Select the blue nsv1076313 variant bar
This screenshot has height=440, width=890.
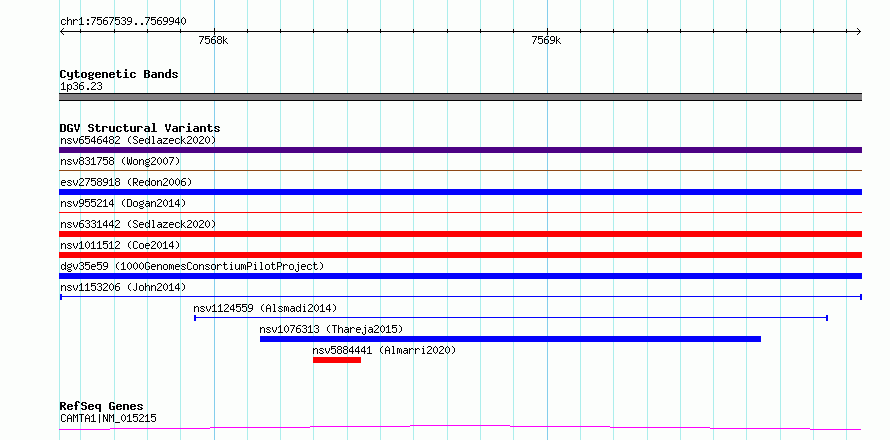(510, 339)
